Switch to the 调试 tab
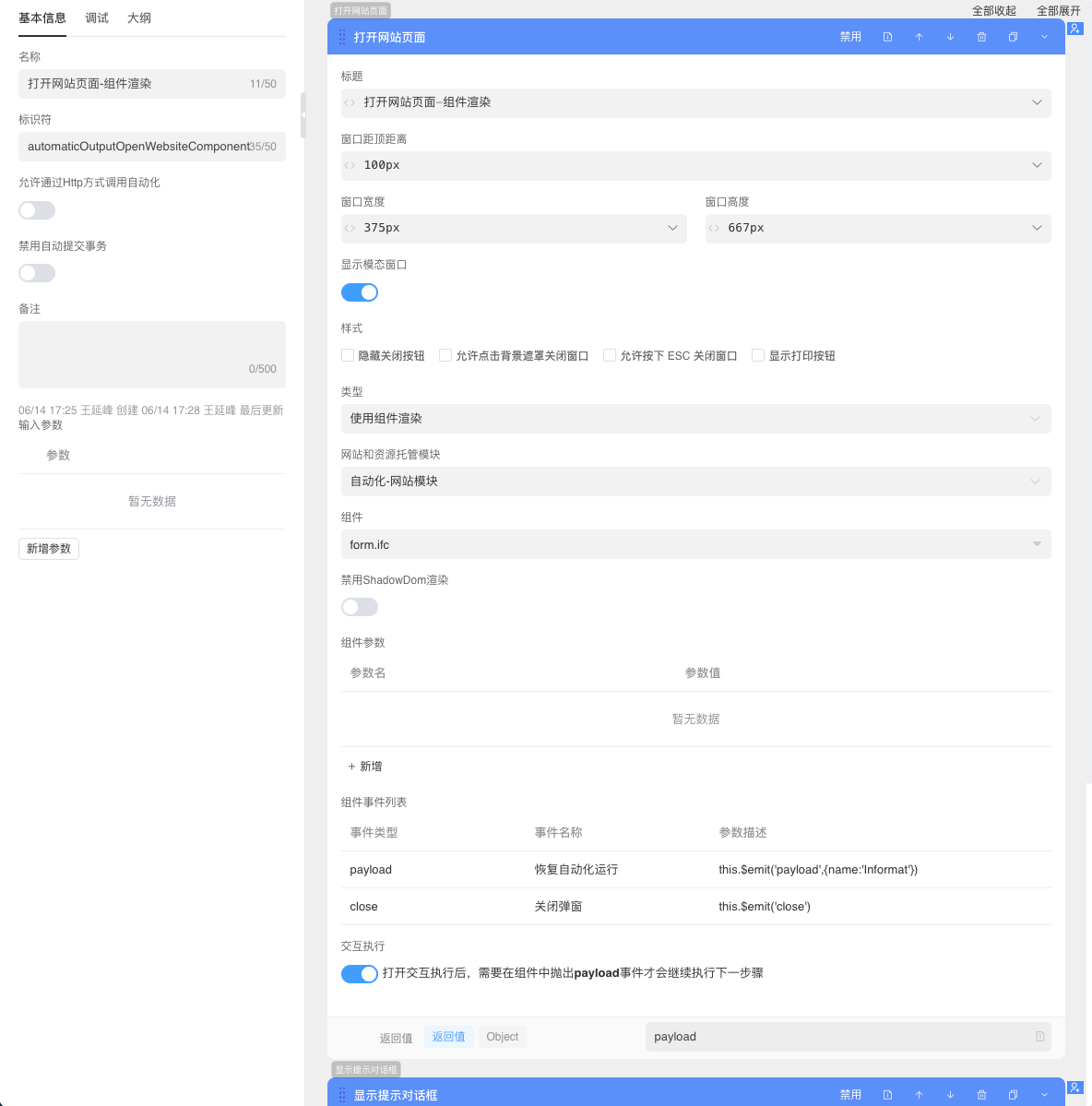Viewport: 1092px width, 1106px height. pos(97,18)
